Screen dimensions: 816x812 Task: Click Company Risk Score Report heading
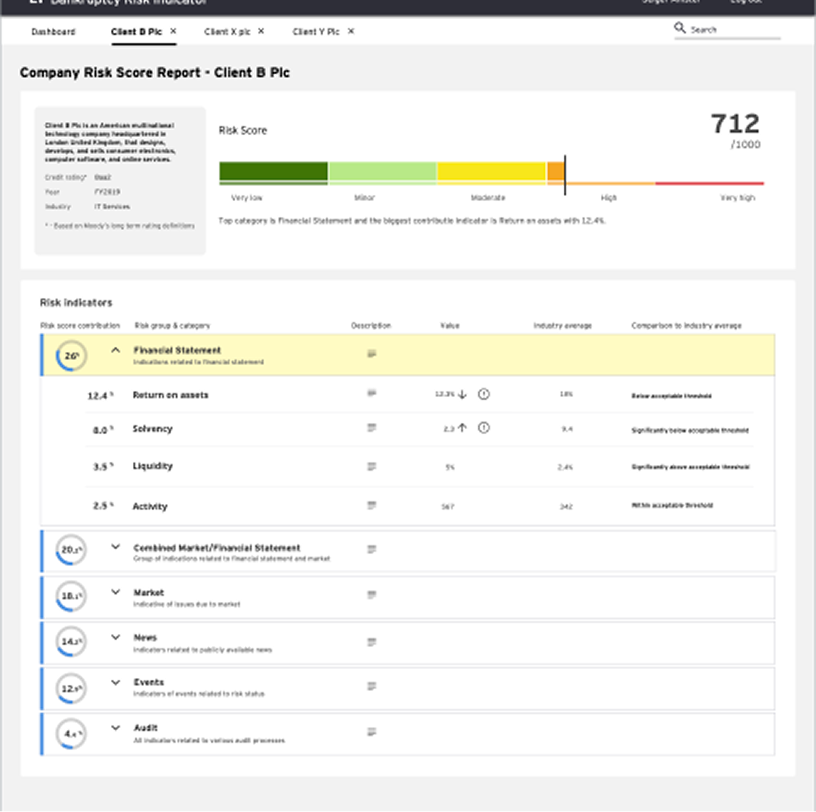pyautogui.click(x=155, y=72)
